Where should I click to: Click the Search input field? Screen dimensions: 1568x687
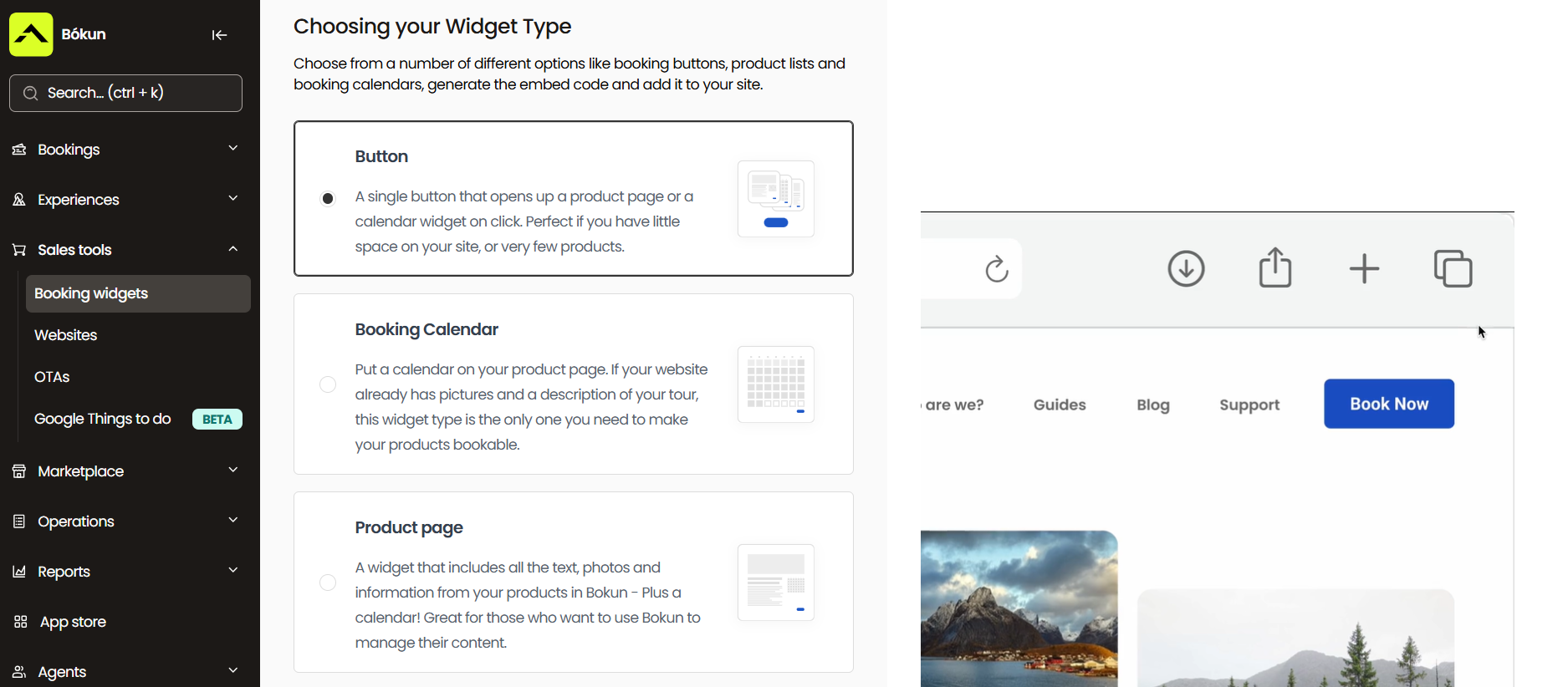click(x=125, y=93)
